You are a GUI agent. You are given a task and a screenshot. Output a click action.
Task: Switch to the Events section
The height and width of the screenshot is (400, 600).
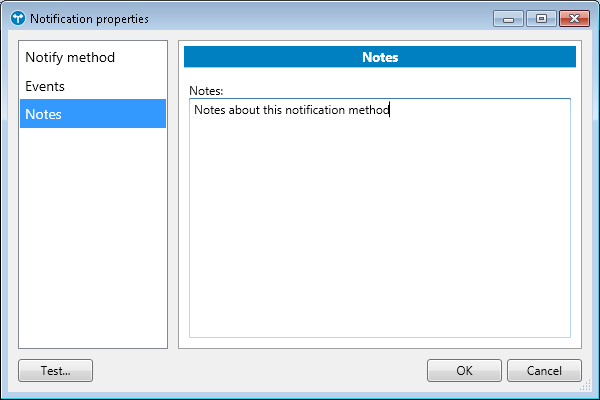click(x=45, y=86)
